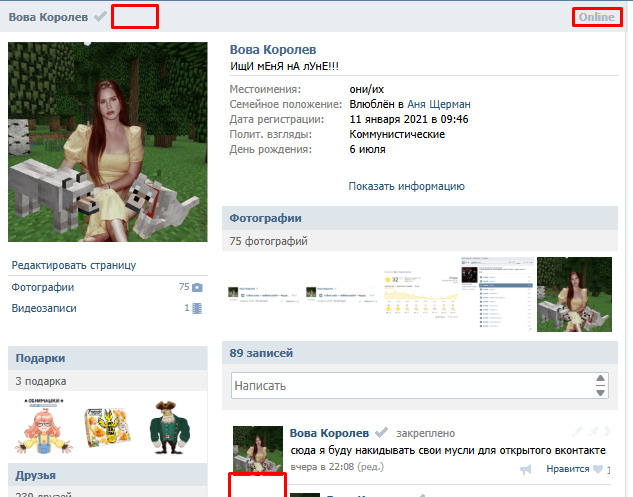Screen dimensions: 633x497
Task: Click the film strip icon beside Видеозаписи
Action: pos(197,309)
